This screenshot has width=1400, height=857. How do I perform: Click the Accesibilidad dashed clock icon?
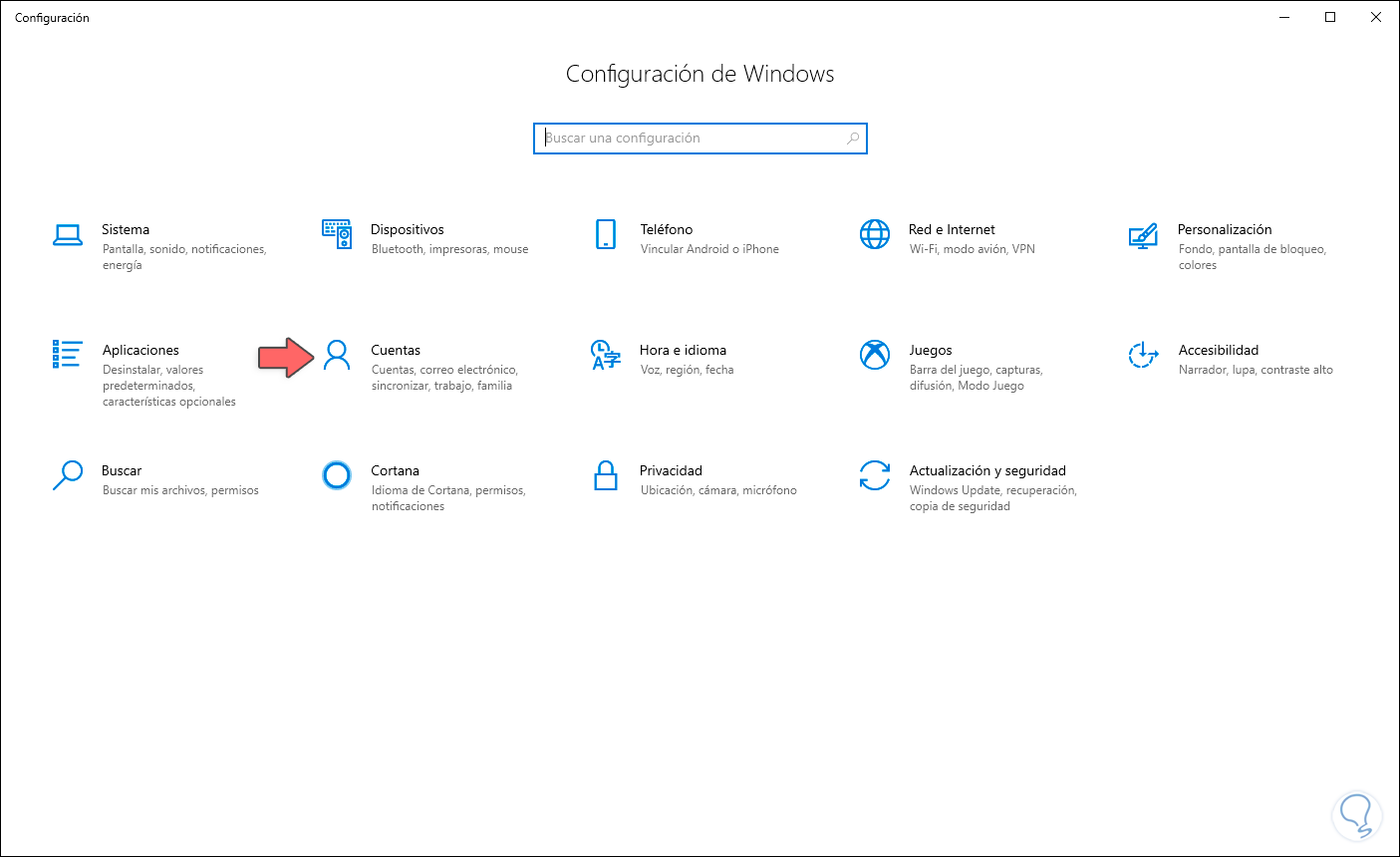click(1143, 355)
